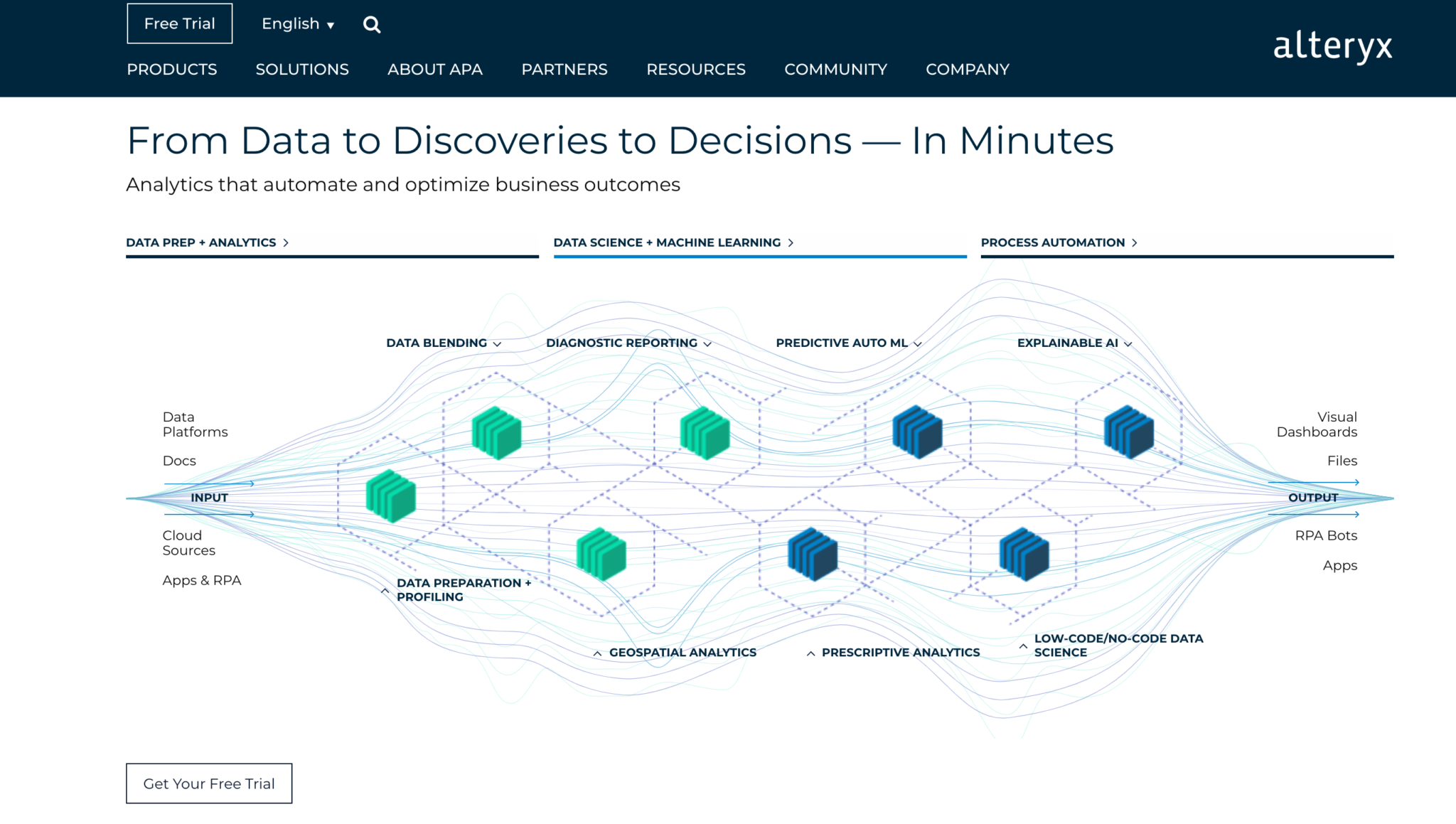This screenshot has width=1456, height=824.
Task: Click the blue cube under Predictive Auto ML
Action: tap(917, 432)
